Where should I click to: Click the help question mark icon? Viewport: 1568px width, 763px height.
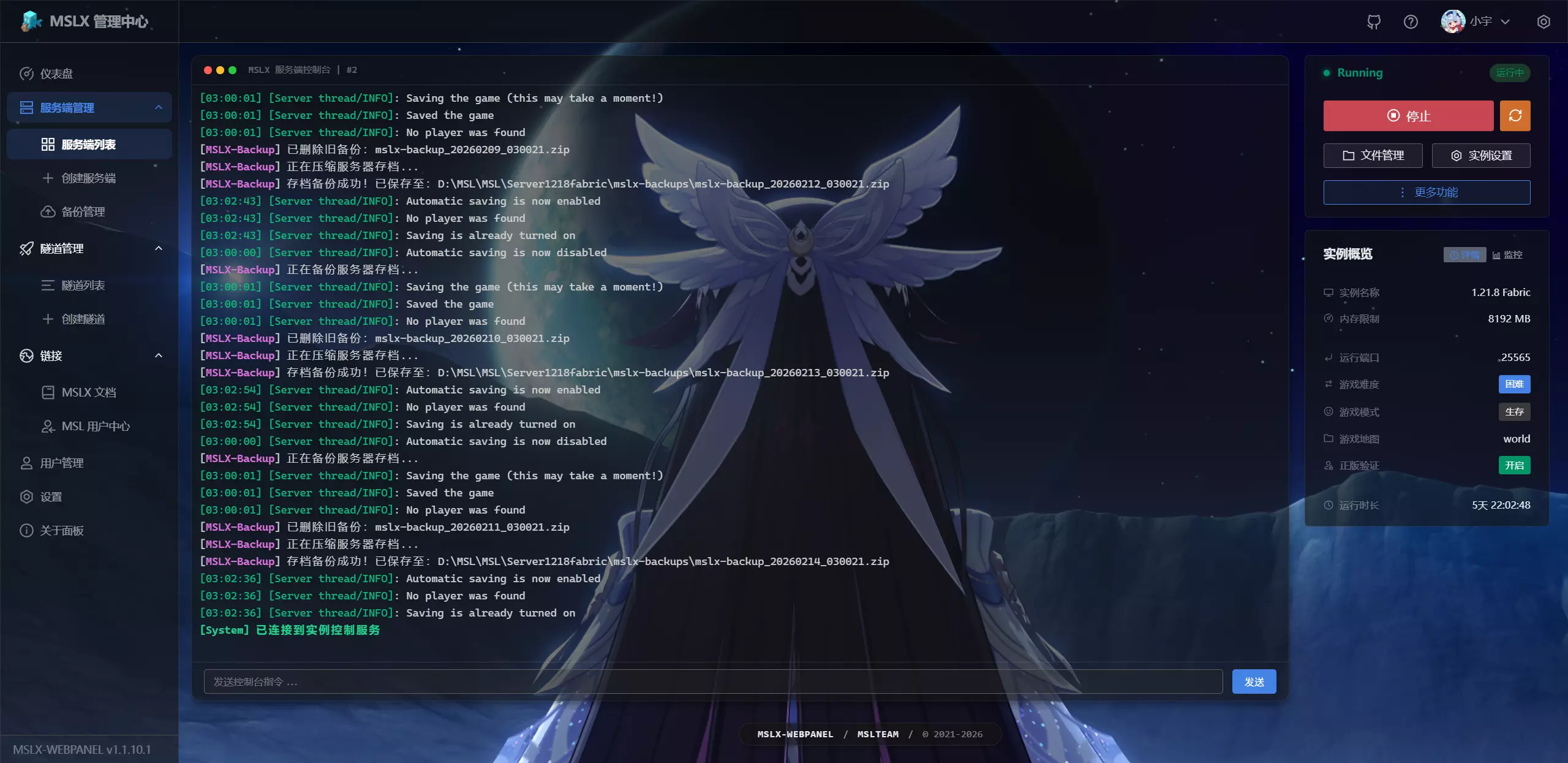click(x=1411, y=22)
